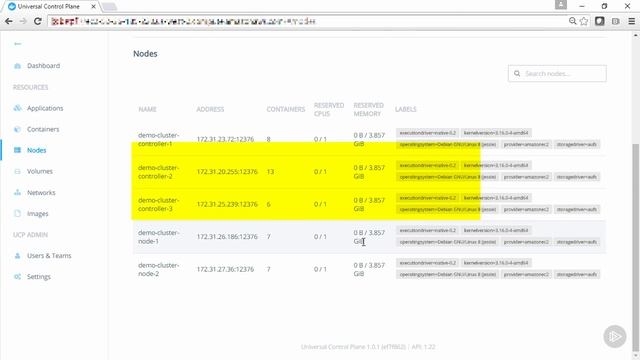
Task: Click container count 6 for controller-3
Action: point(269,204)
